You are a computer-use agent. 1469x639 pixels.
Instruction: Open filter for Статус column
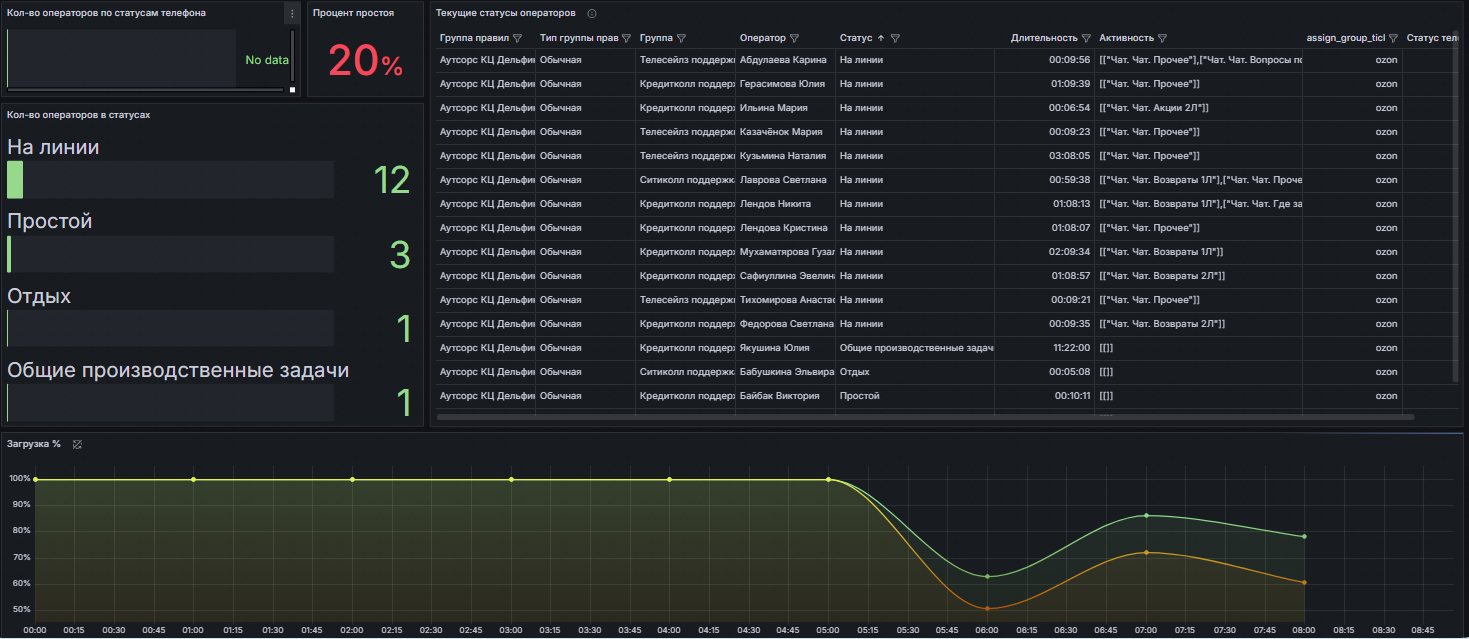pos(895,39)
